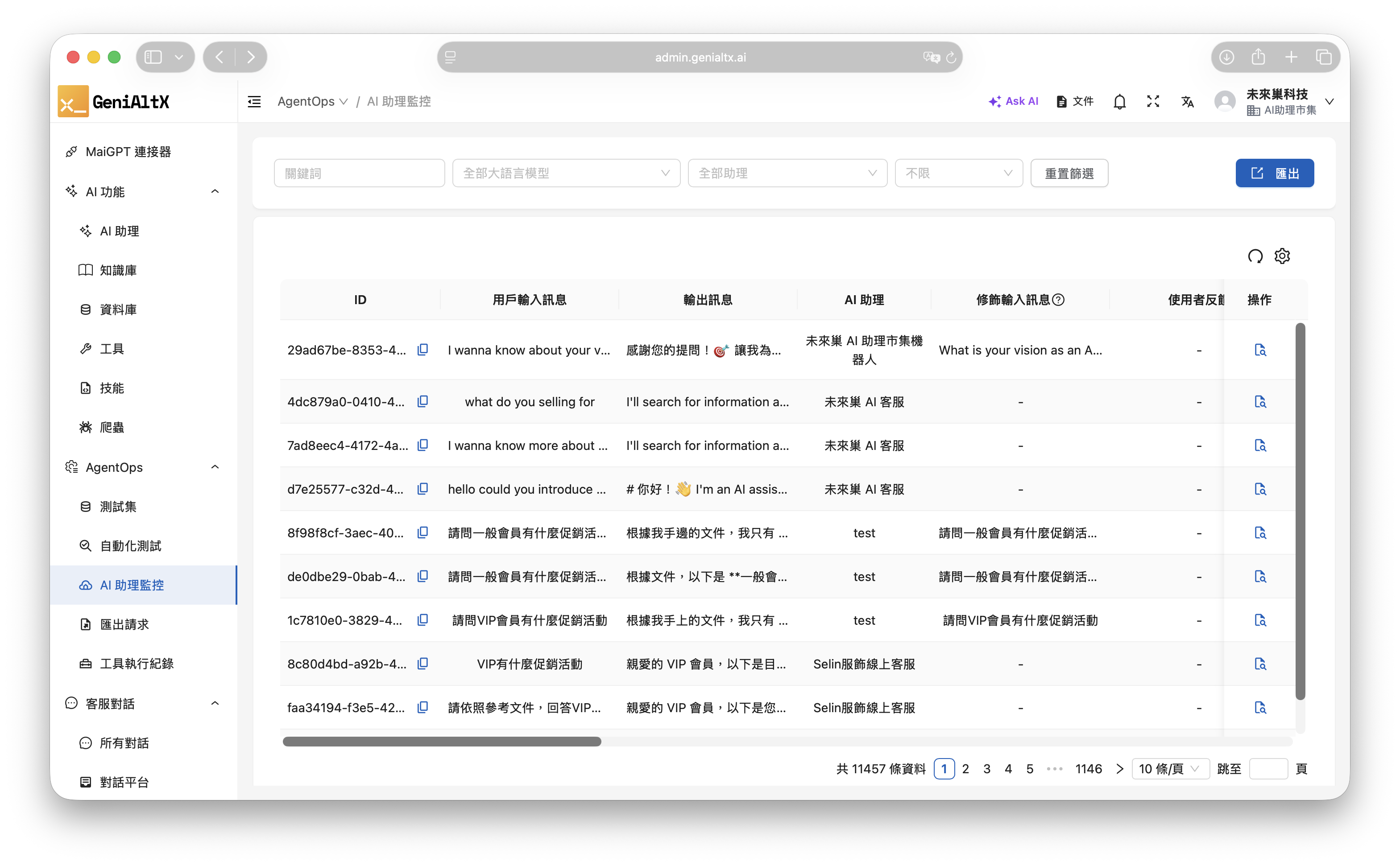Viewport: 1400px width, 866px height.
Task: Open 匯出請求 in sidebar
Action: pyautogui.click(x=124, y=624)
